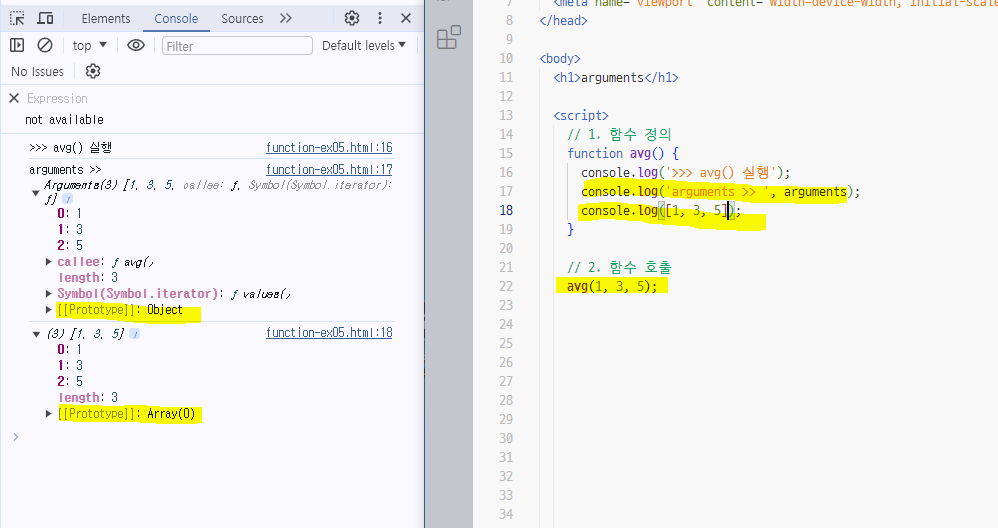Collapse the (3) [1, 3, 5] array

(x=36, y=334)
